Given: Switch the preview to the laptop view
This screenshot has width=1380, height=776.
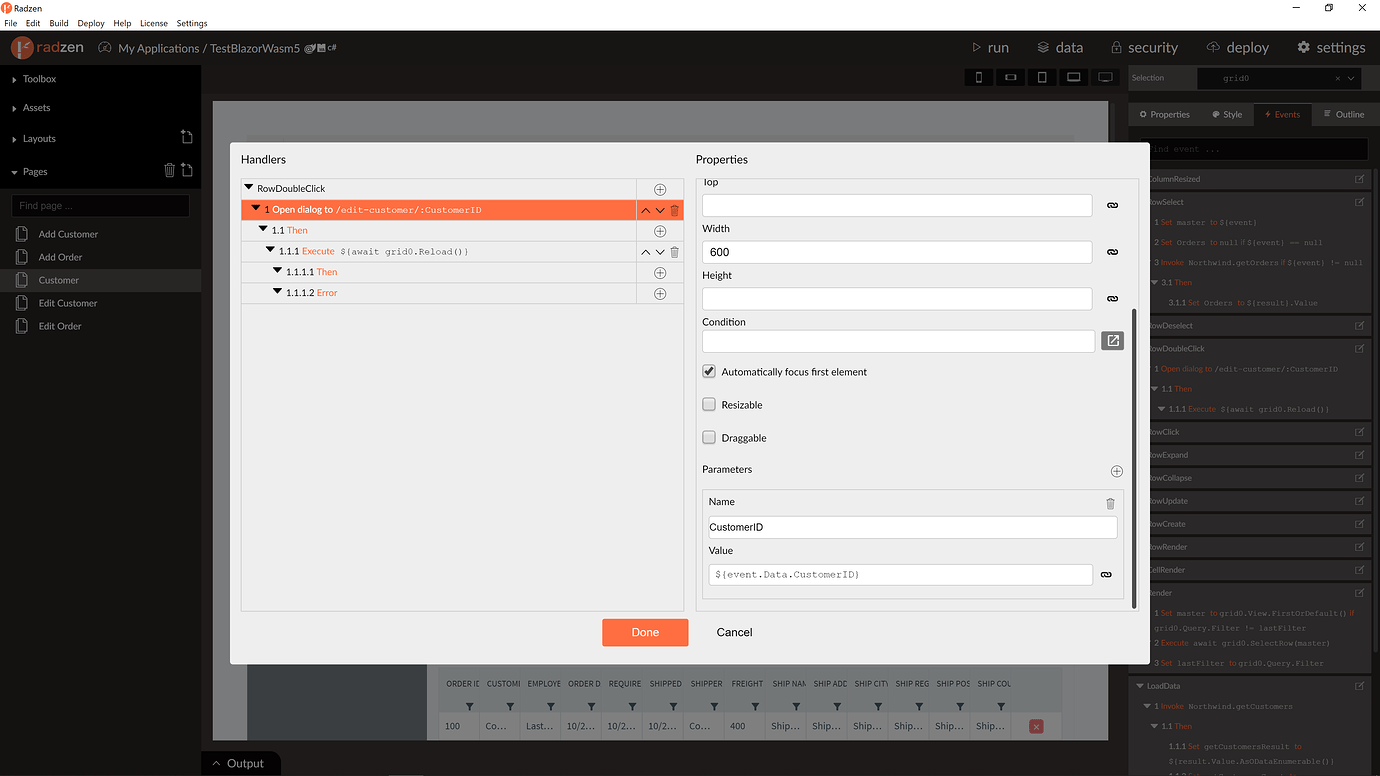Looking at the screenshot, I should click(x=1073, y=77).
